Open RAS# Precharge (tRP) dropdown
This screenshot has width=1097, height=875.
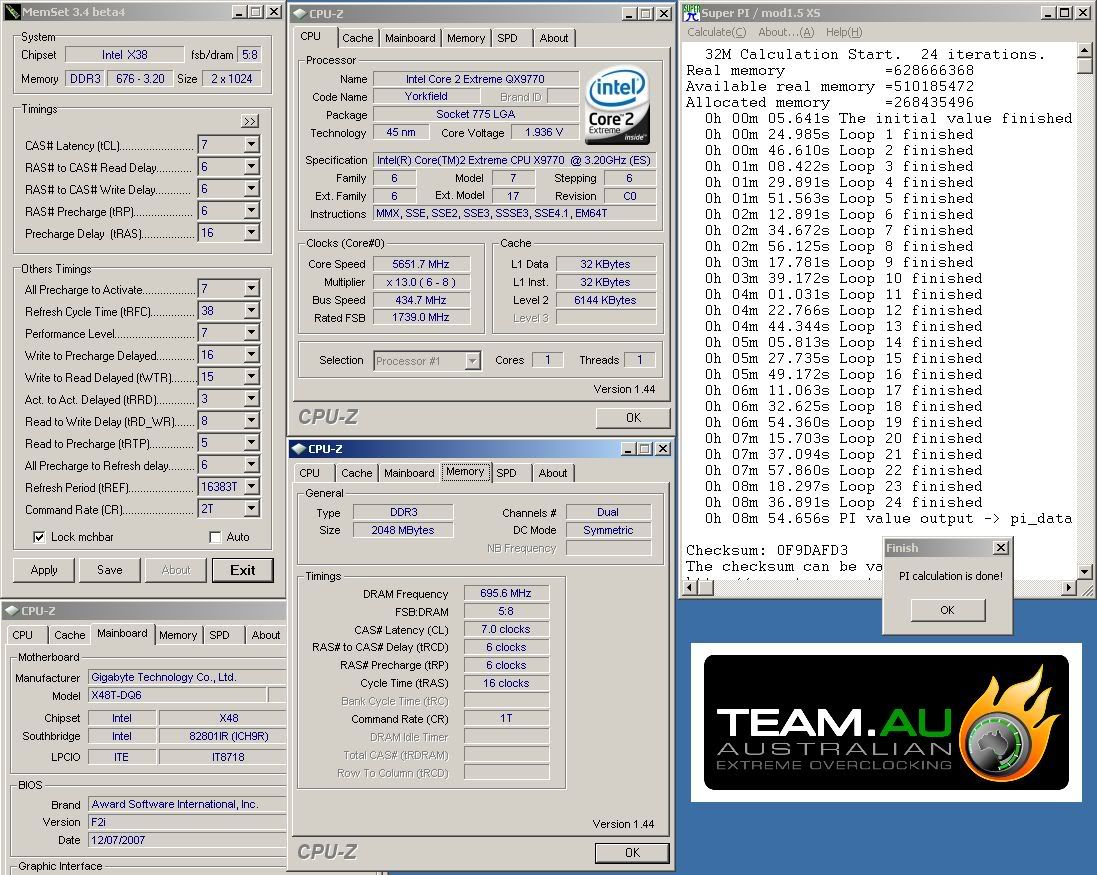[252, 211]
